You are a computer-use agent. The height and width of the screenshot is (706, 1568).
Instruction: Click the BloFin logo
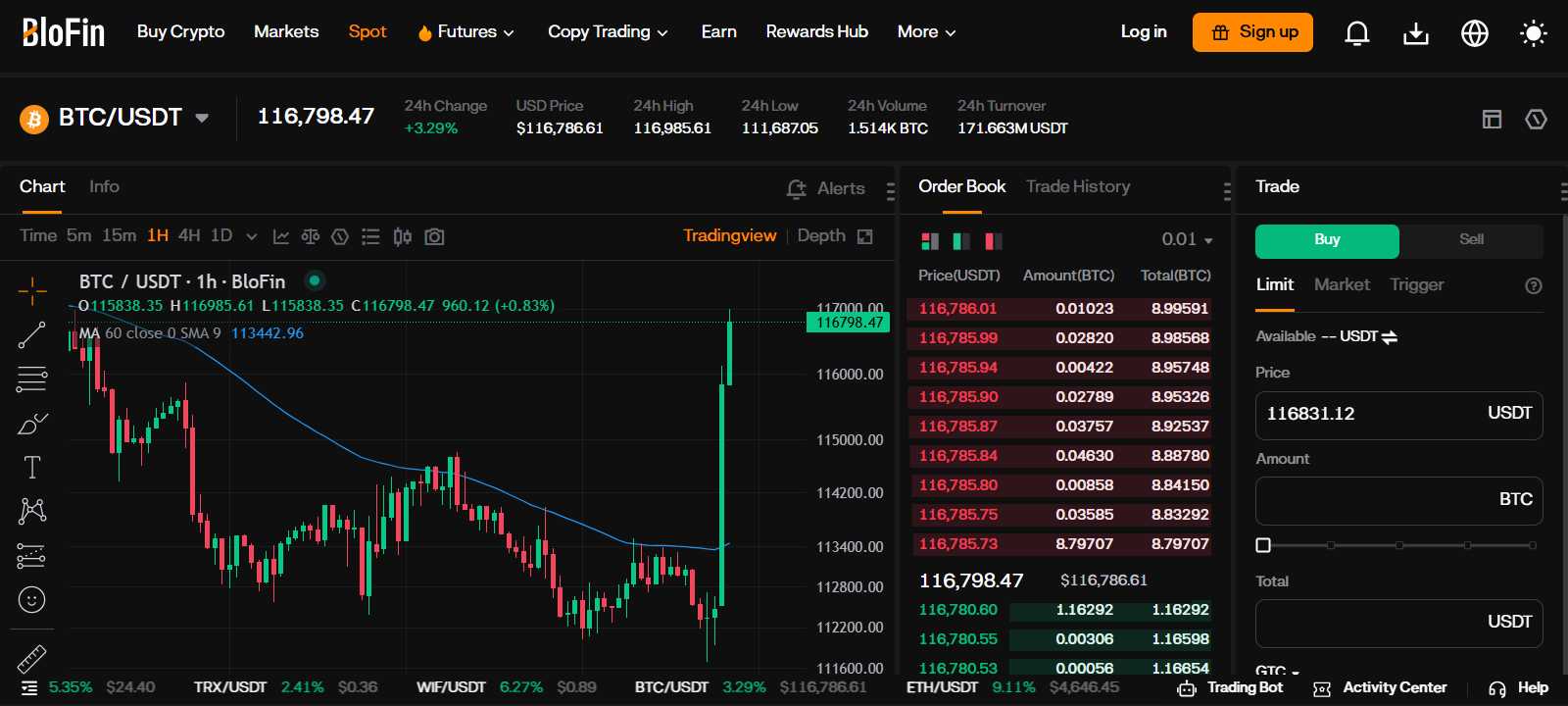point(64,32)
